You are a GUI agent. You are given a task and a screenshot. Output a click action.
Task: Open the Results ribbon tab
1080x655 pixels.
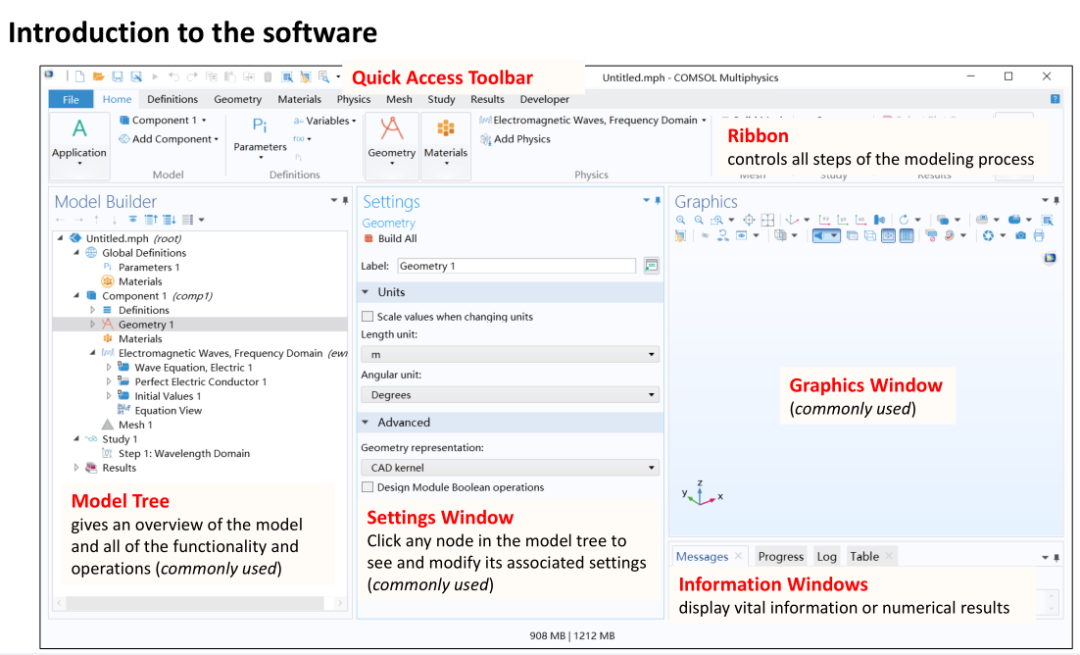click(x=487, y=99)
